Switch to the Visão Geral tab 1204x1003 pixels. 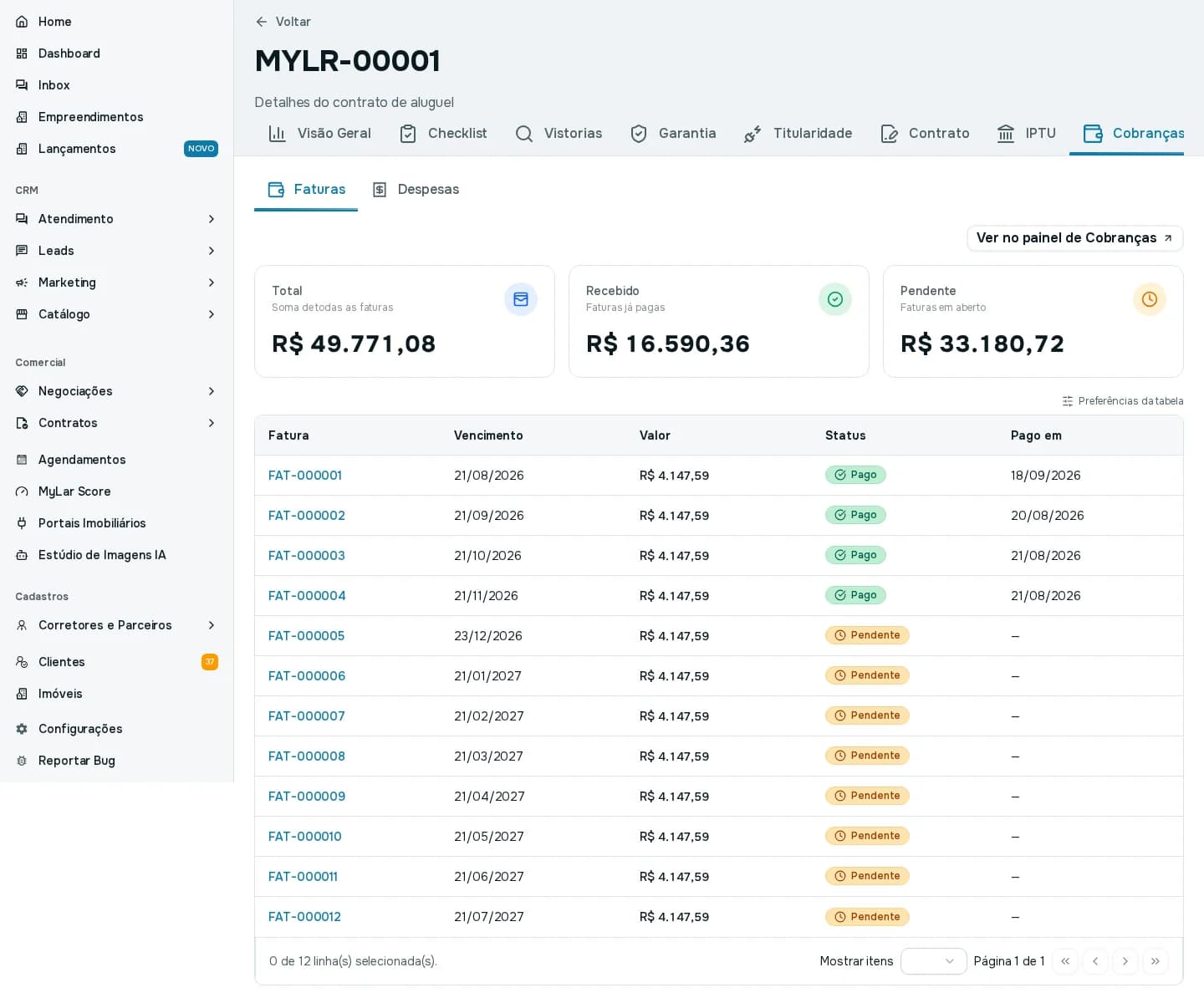click(x=319, y=134)
